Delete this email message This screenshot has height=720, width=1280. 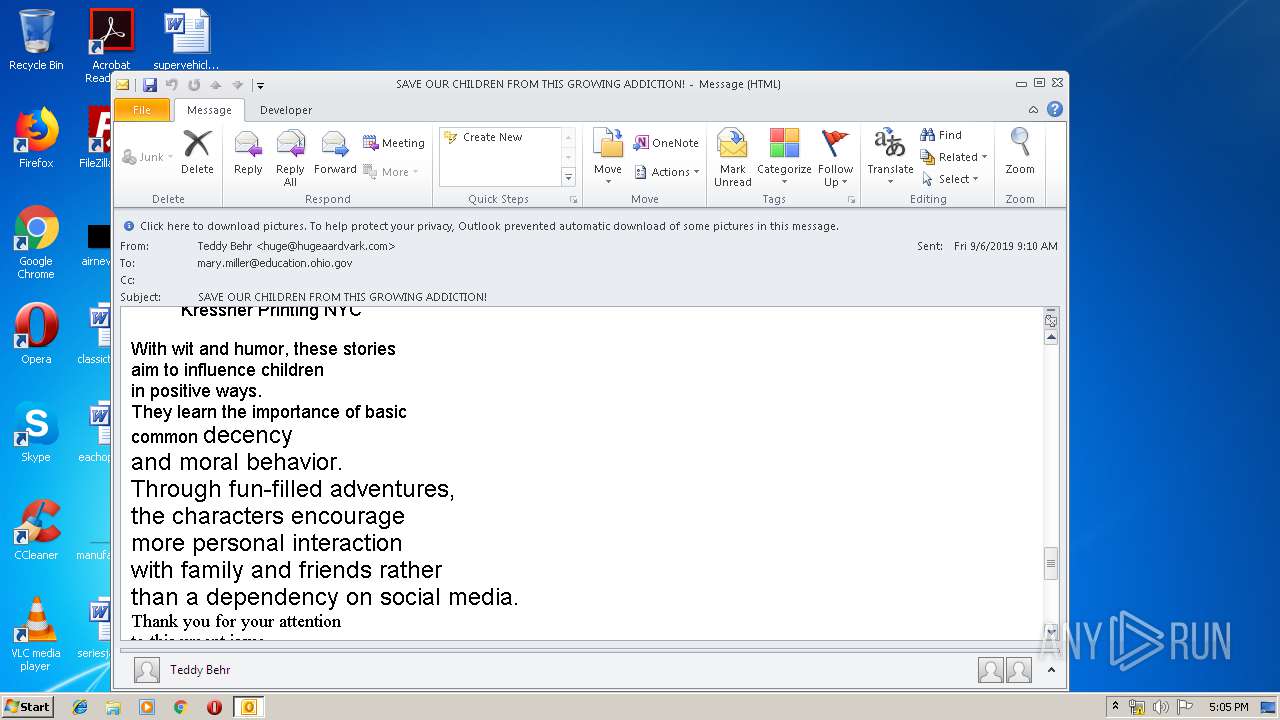point(197,153)
